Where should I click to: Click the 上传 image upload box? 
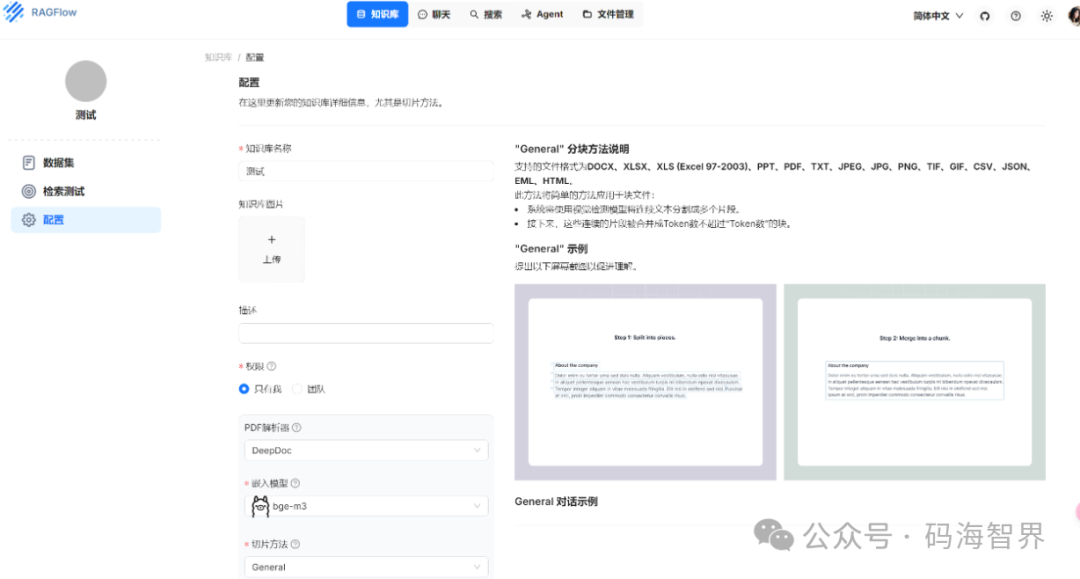coord(271,249)
